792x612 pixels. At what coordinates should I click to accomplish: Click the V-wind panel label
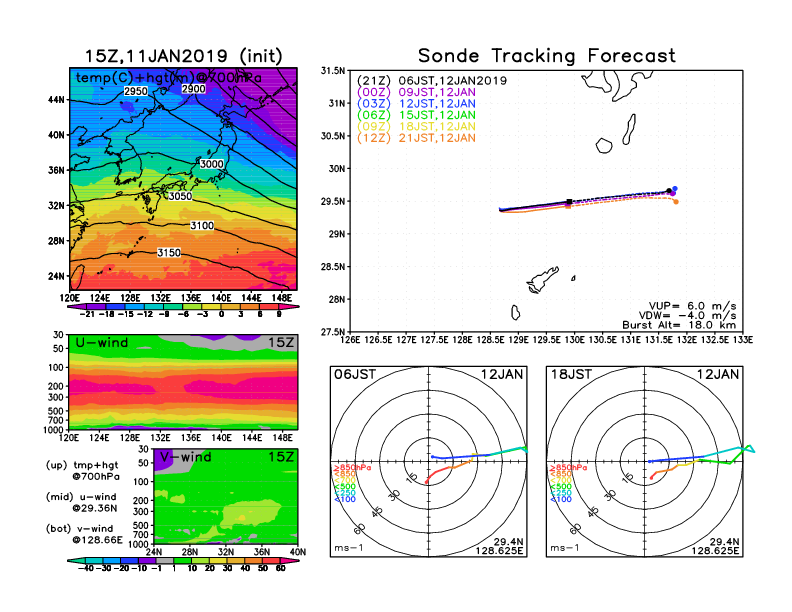[190, 457]
